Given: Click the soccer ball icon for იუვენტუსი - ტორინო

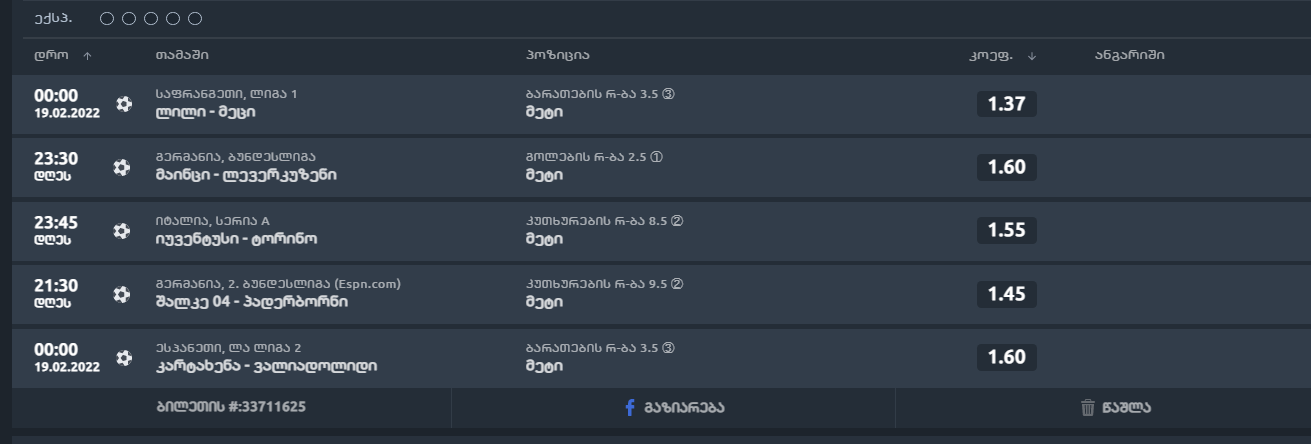Looking at the screenshot, I should click(x=121, y=231).
